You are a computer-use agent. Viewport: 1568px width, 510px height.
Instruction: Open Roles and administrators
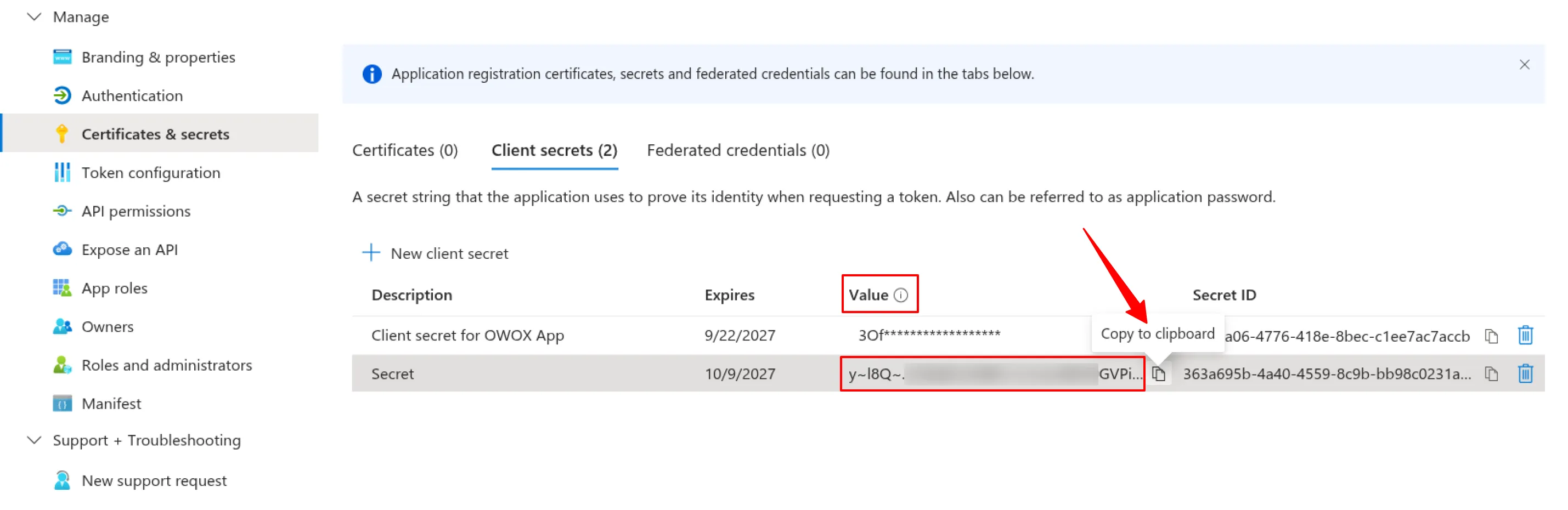167,365
